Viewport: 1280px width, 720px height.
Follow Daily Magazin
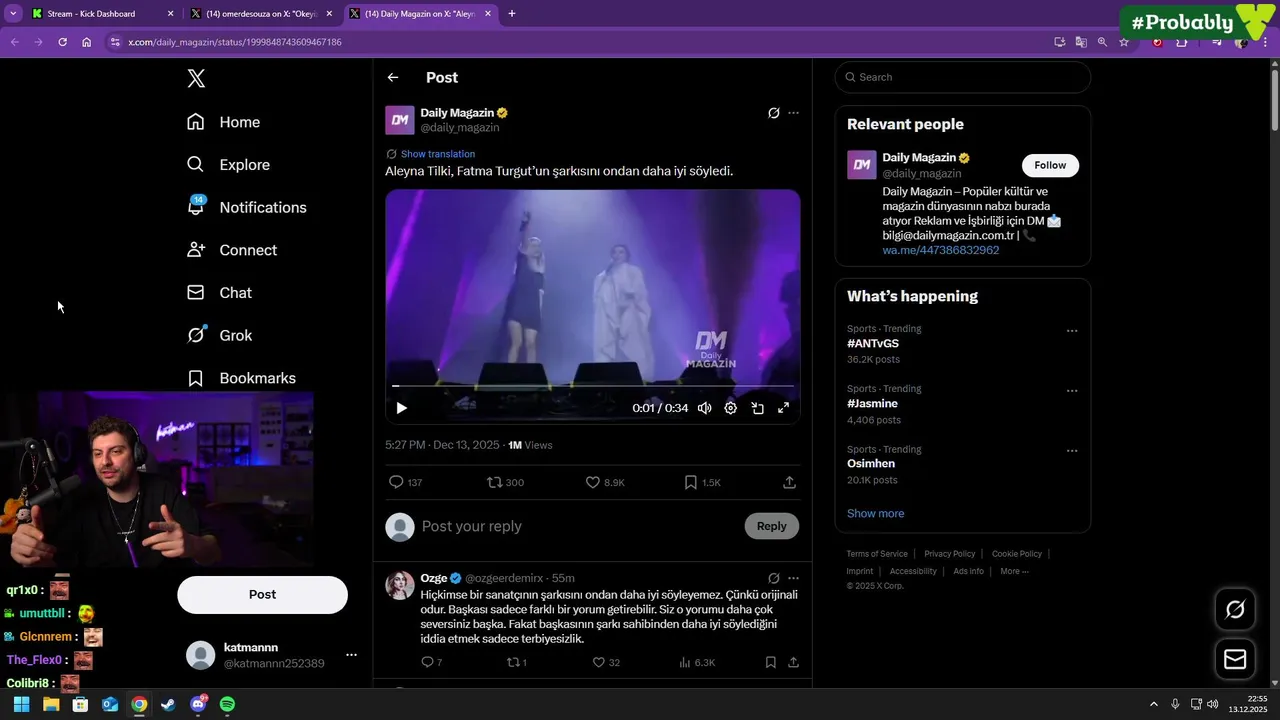click(1050, 165)
